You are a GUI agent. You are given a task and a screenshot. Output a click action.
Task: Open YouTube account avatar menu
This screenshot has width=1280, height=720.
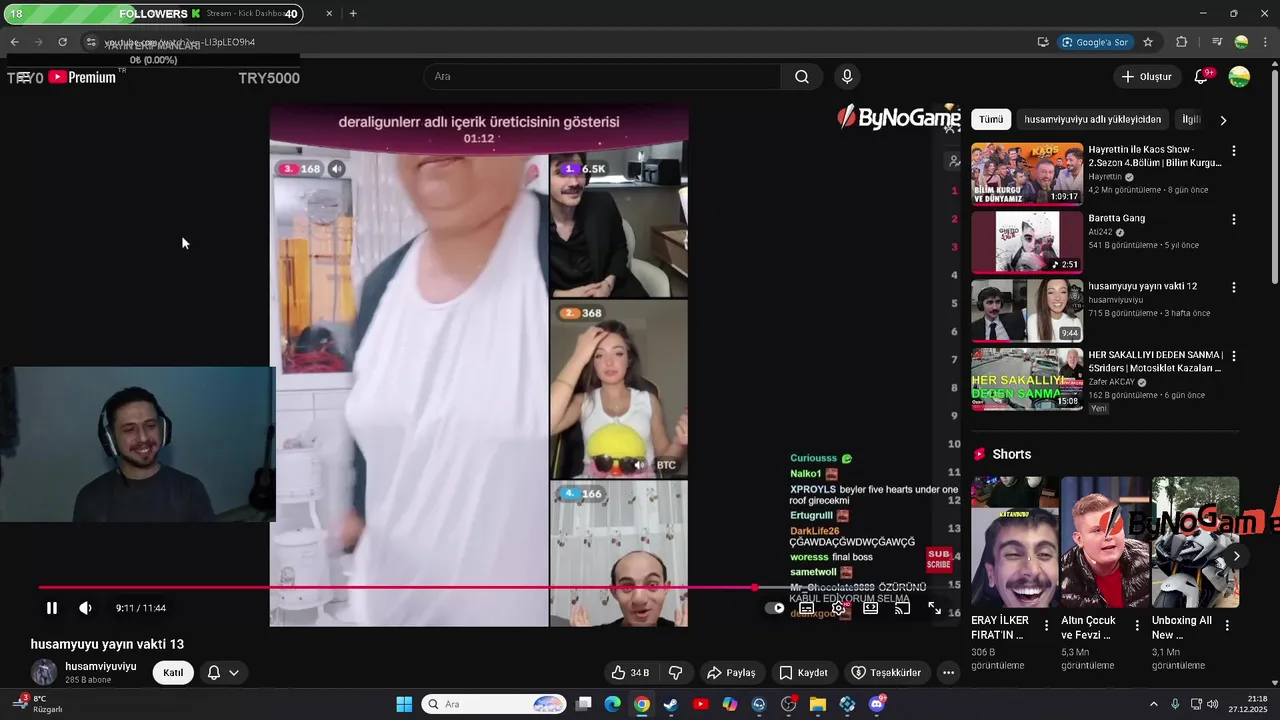pyautogui.click(x=1239, y=77)
